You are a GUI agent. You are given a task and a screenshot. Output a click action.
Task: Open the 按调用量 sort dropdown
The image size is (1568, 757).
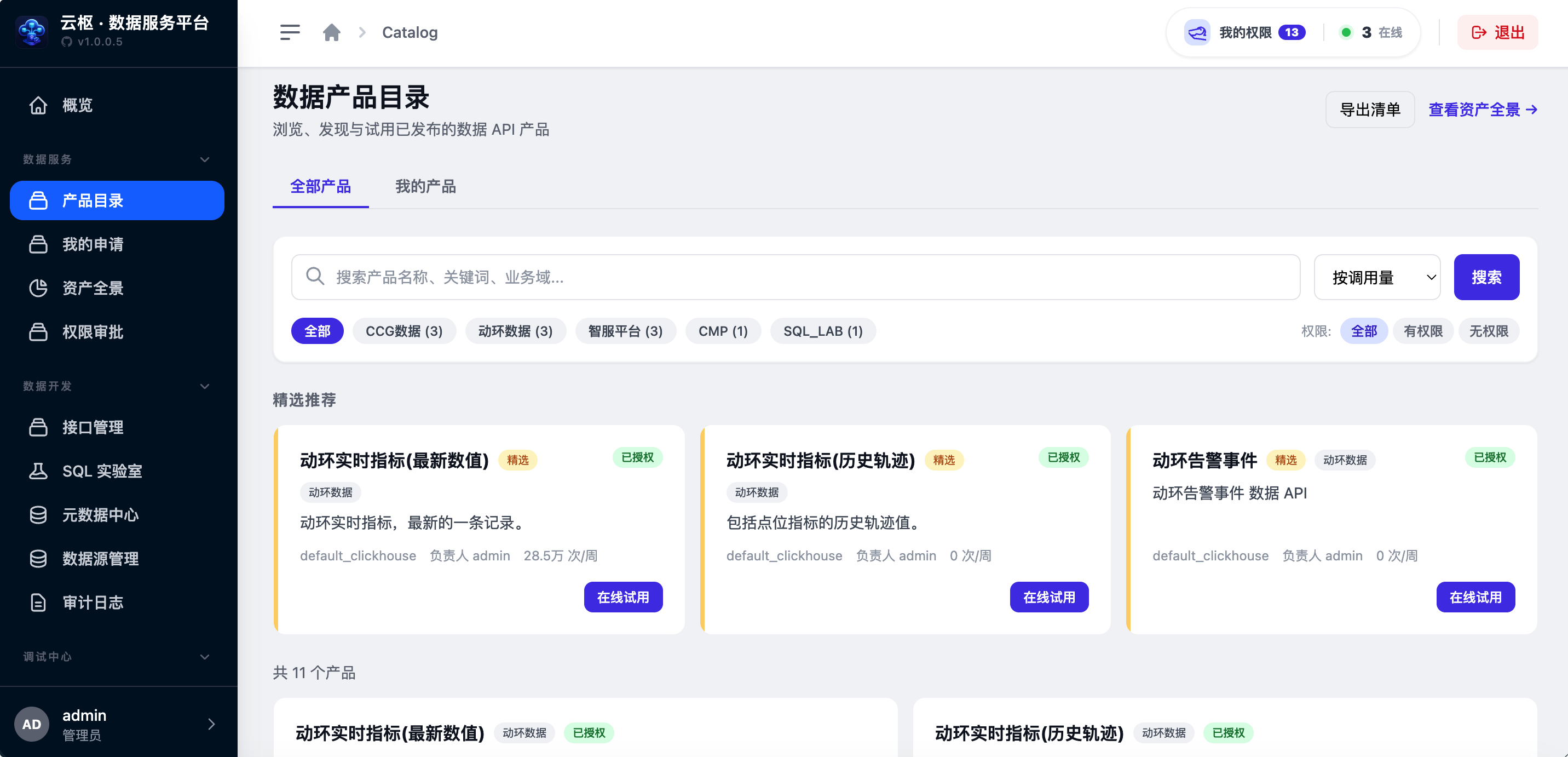pyautogui.click(x=1377, y=277)
